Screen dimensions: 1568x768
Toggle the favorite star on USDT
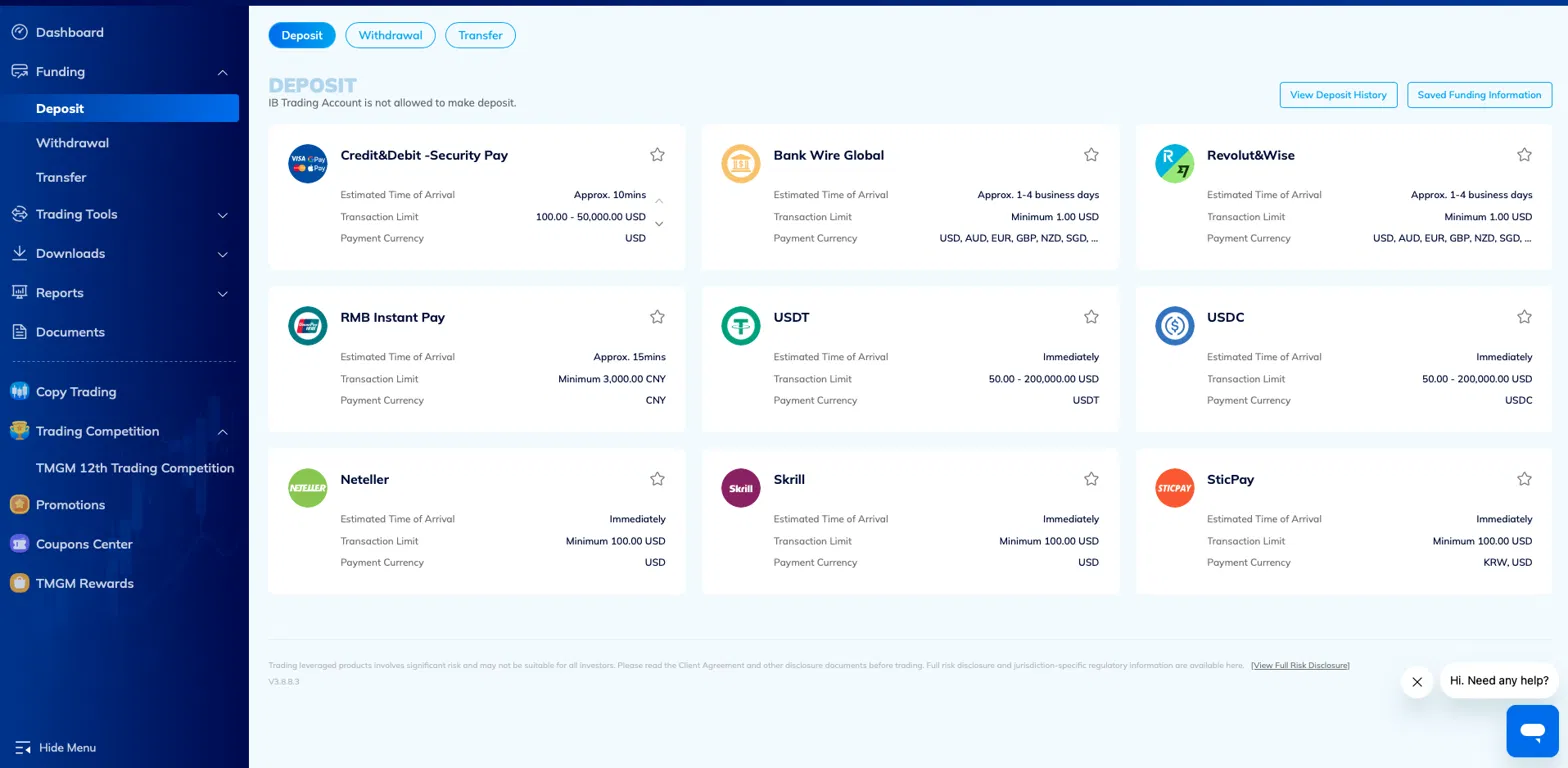[1091, 317]
